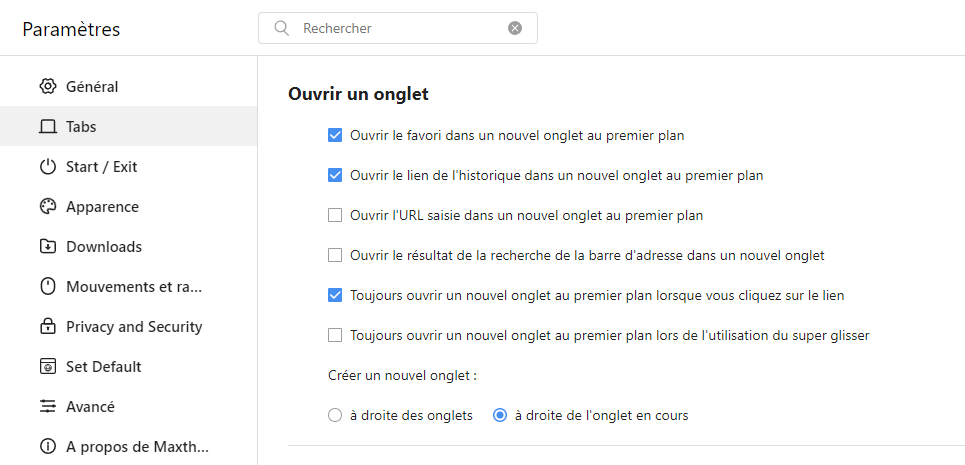Select radio 'à droite des onglets'
Image resolution: width=965 pixels, height=465 pixels.
click(335, 416)
